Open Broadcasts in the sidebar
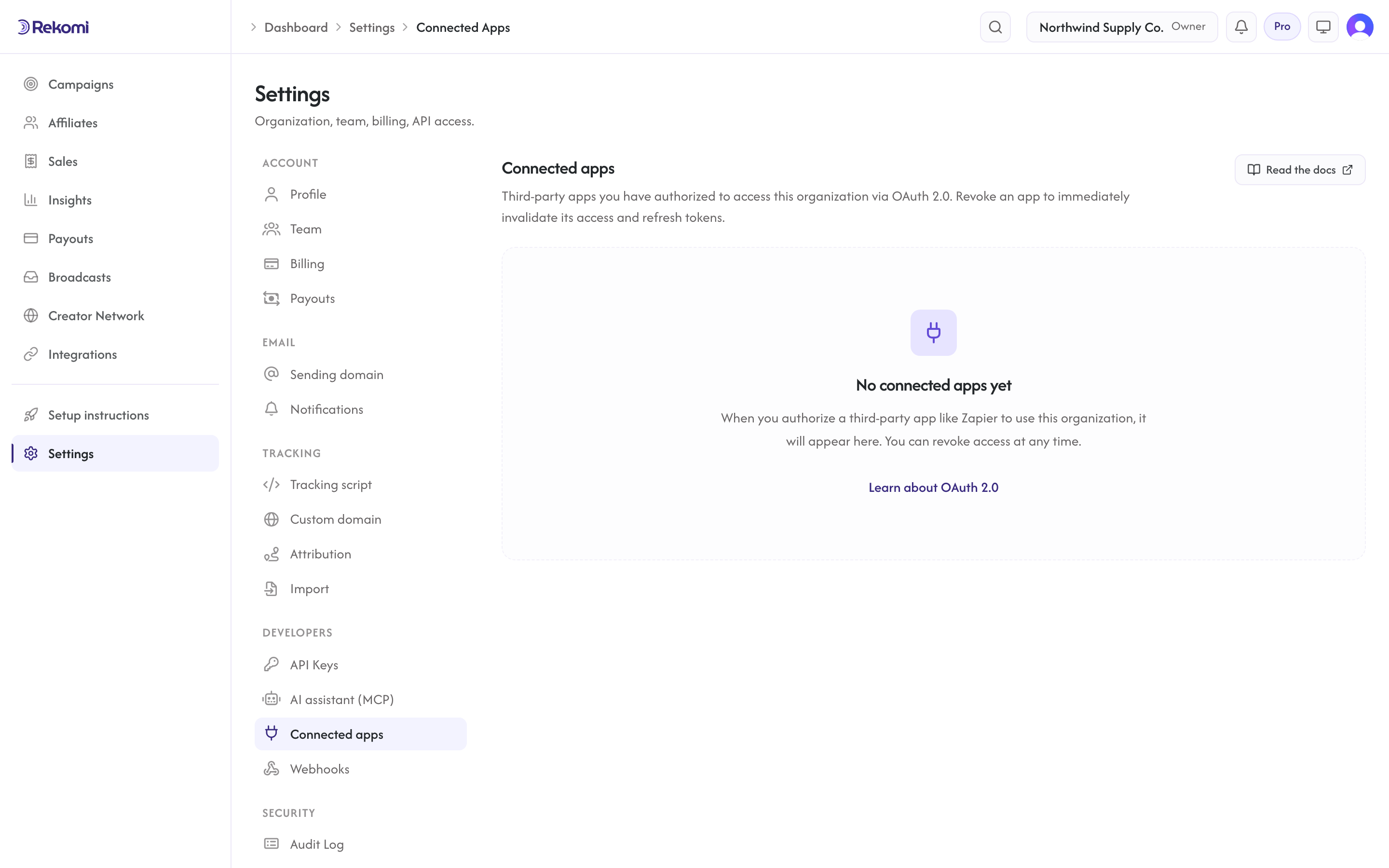This screenshot has width=1389, height=868. [x=115, y=277]
